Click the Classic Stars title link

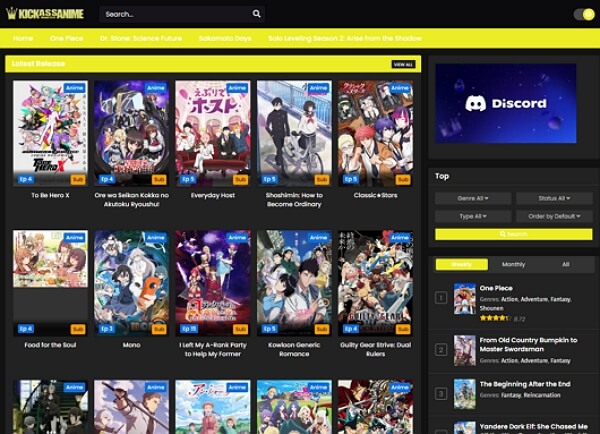375,195
